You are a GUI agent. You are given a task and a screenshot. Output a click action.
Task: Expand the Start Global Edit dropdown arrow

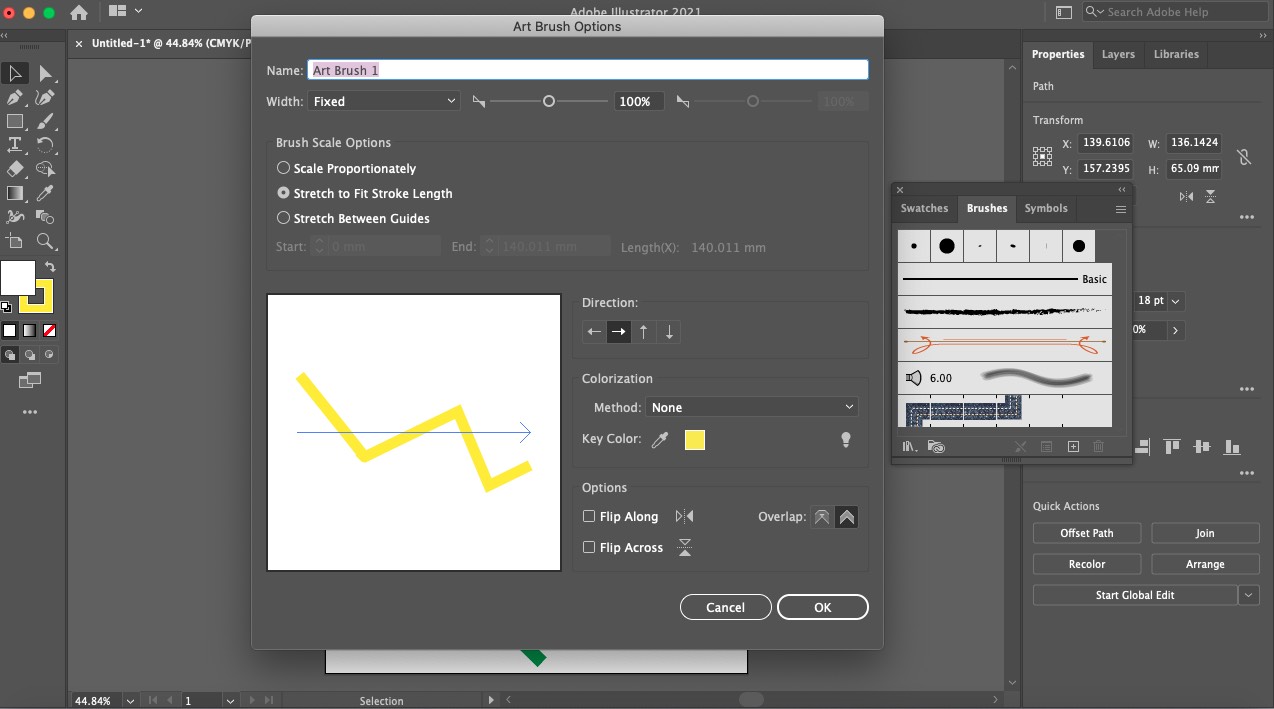point(1249,595)
